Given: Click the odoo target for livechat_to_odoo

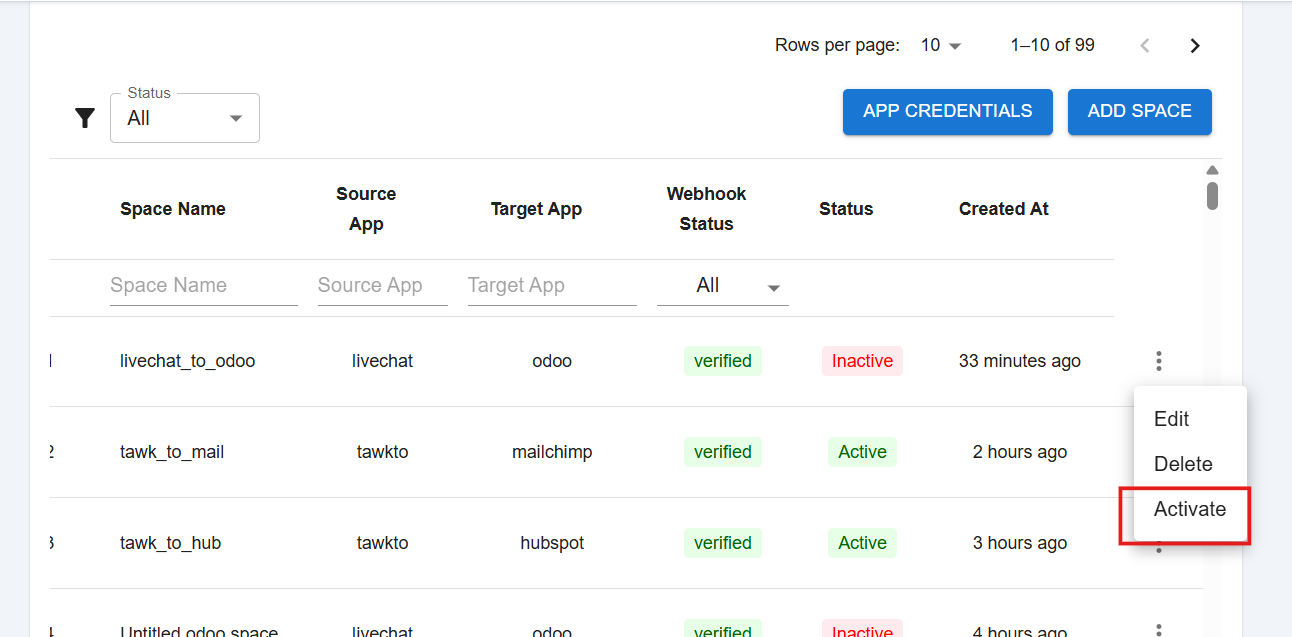Looking at the screenshot, I should tap(552, 361).
